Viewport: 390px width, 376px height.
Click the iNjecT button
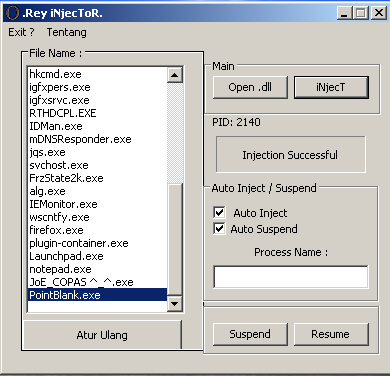pos(331,87)
